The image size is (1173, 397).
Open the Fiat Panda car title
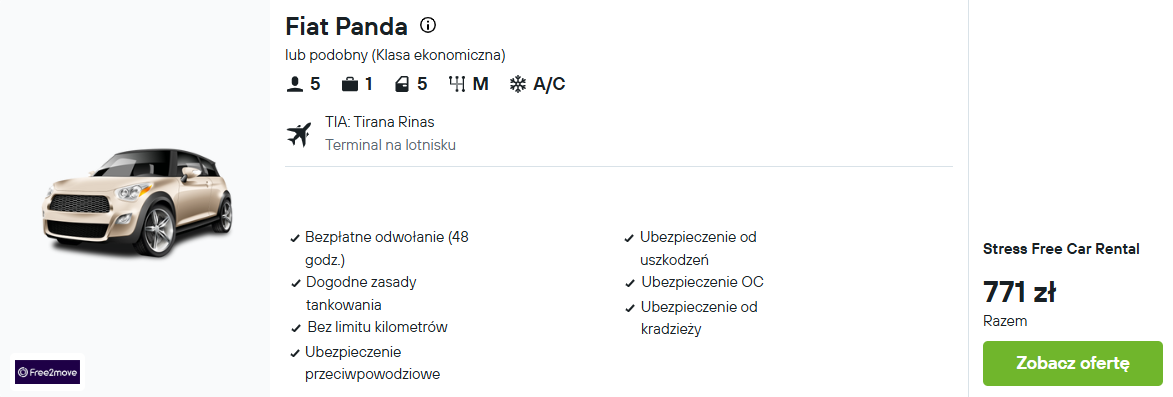click(346, 26)
